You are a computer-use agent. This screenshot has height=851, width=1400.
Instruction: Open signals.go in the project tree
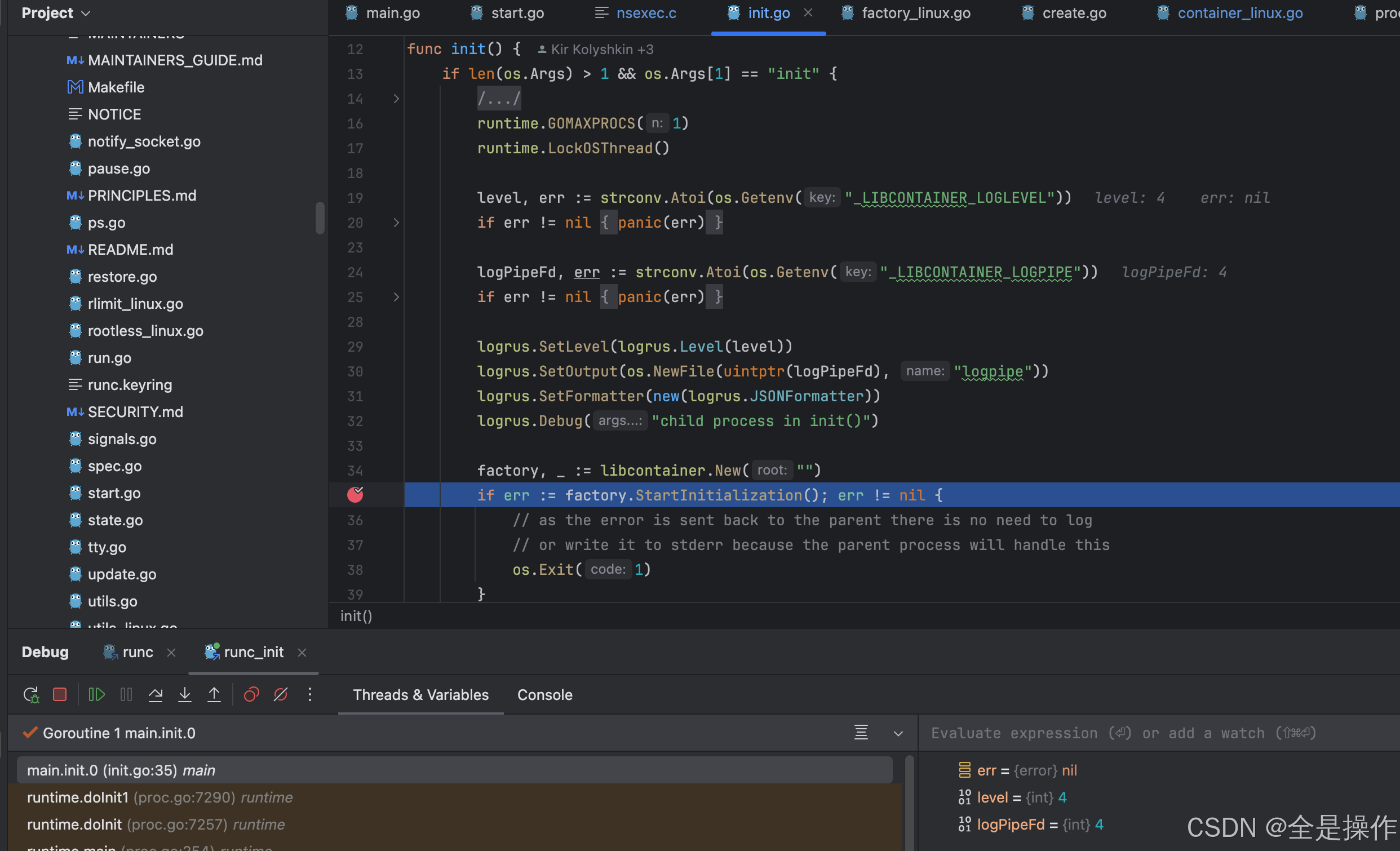pyautogui.click(x=122, y=439)
